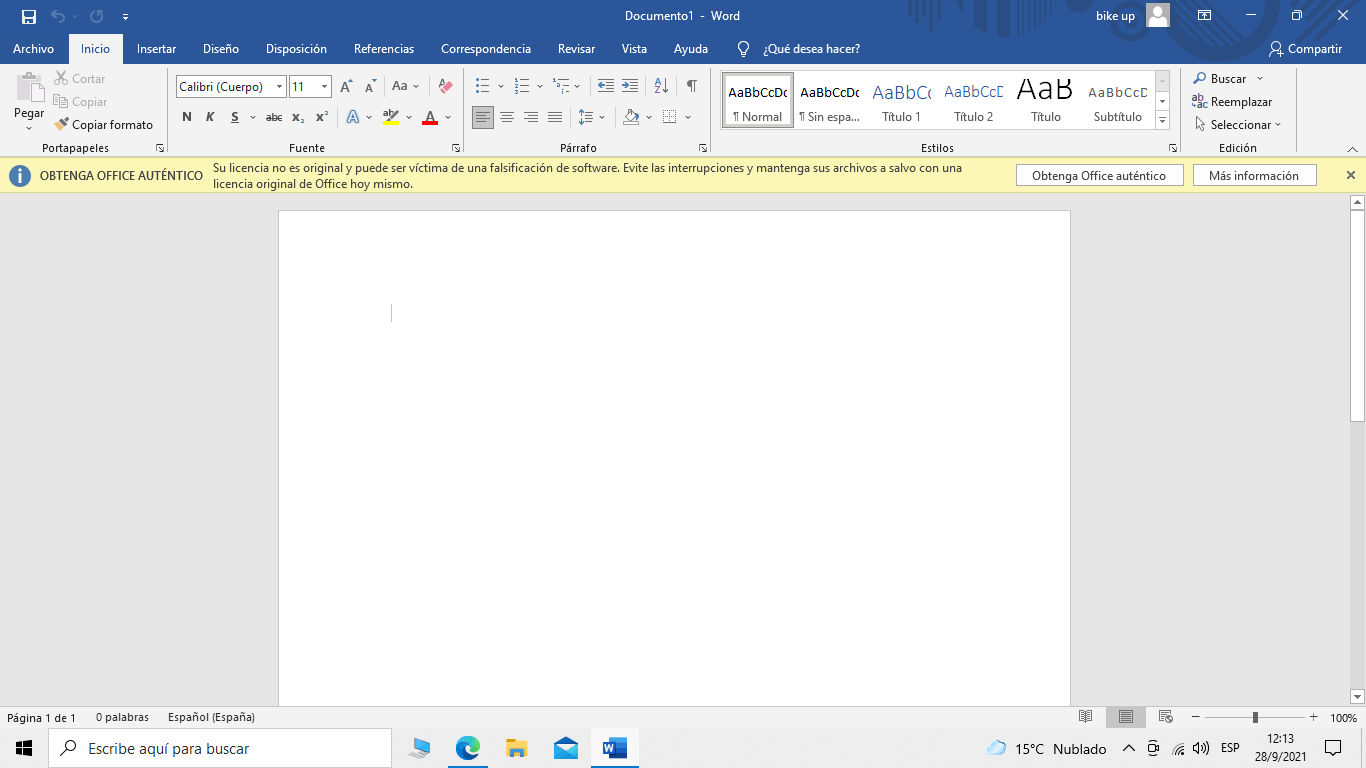Center the paragraph text
This screenshot has height=768, width=1366.
coord(507,117)
